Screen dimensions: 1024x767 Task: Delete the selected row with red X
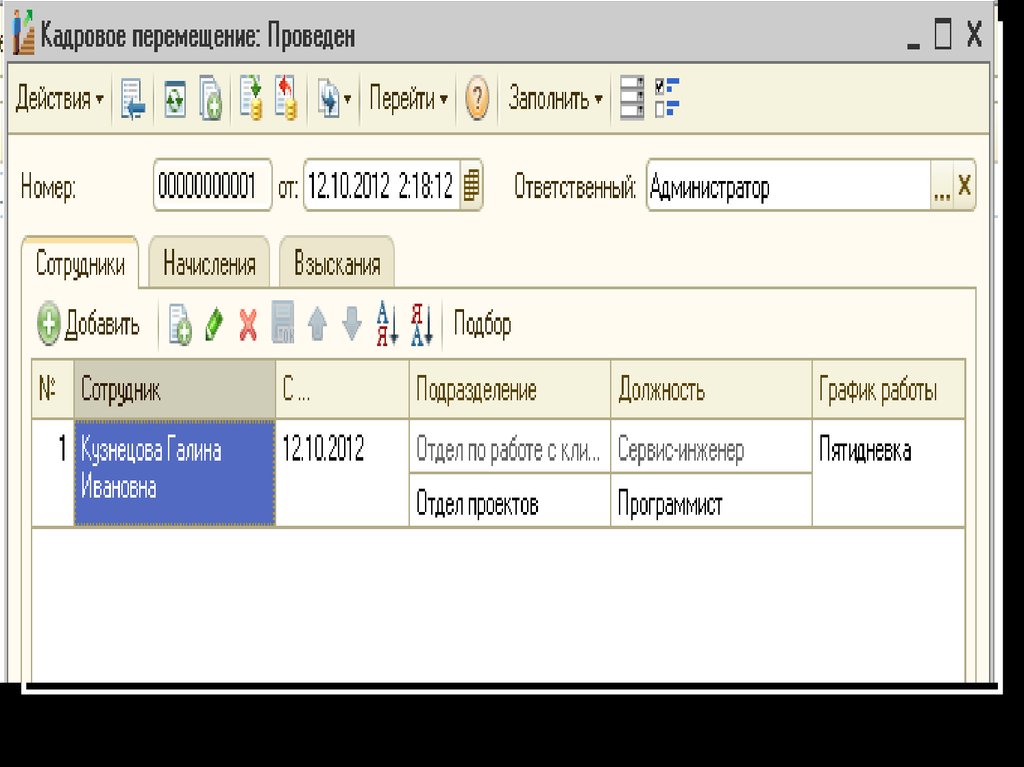[x=248, y=325]
